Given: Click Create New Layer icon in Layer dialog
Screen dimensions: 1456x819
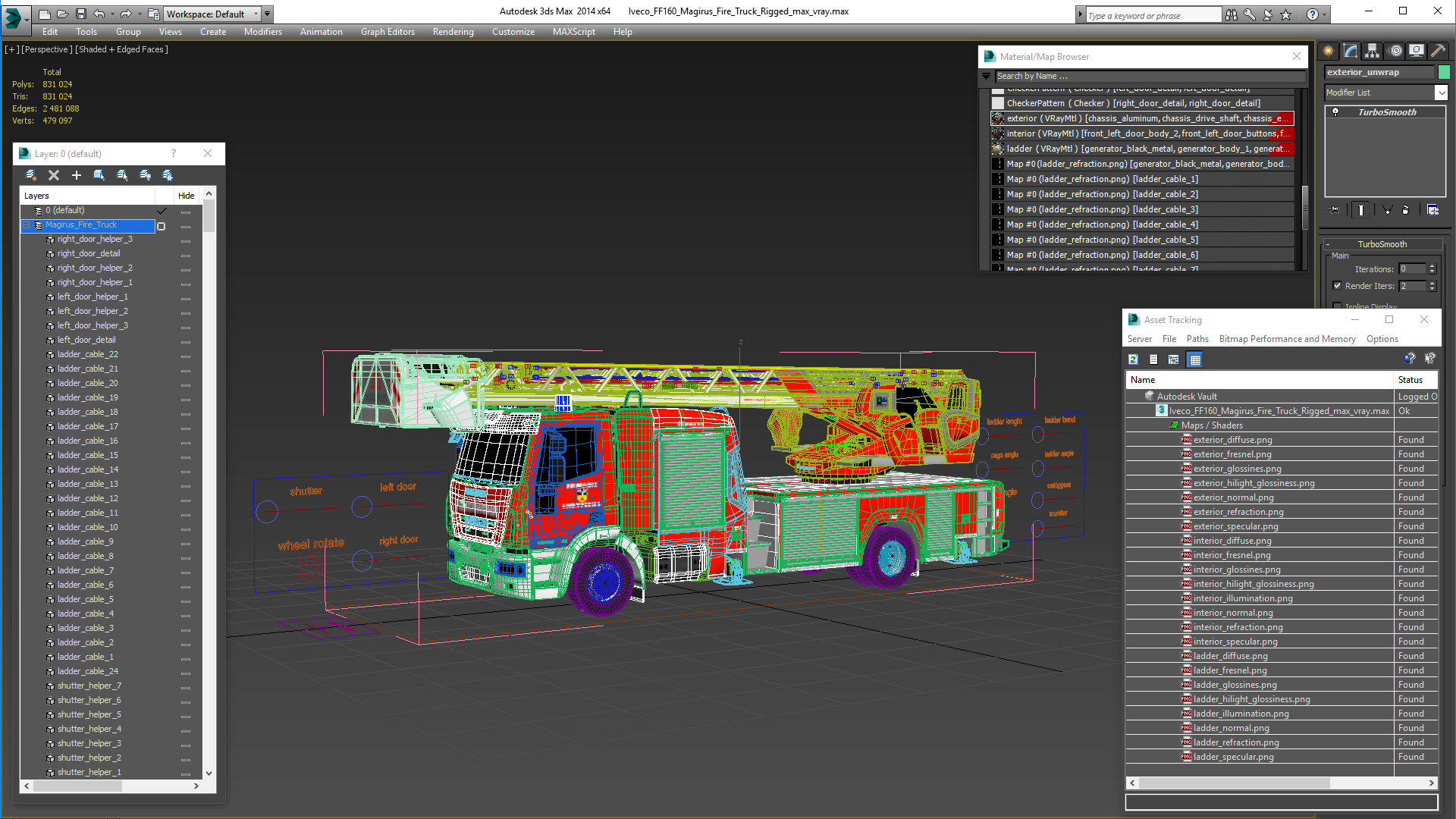Looking at the screenshot, I should pyautogui.click(x=31, y=175).
